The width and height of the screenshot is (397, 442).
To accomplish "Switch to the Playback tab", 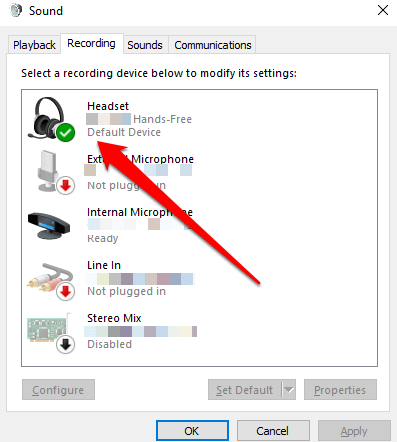I will pos(34,45).
